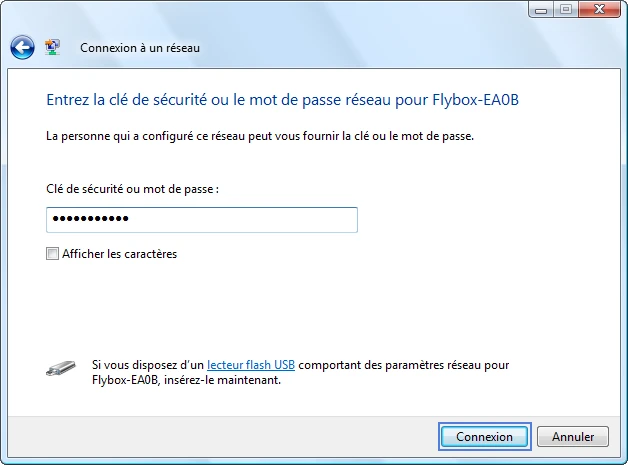Click the Afficher les caractères label text

(119, 254)
